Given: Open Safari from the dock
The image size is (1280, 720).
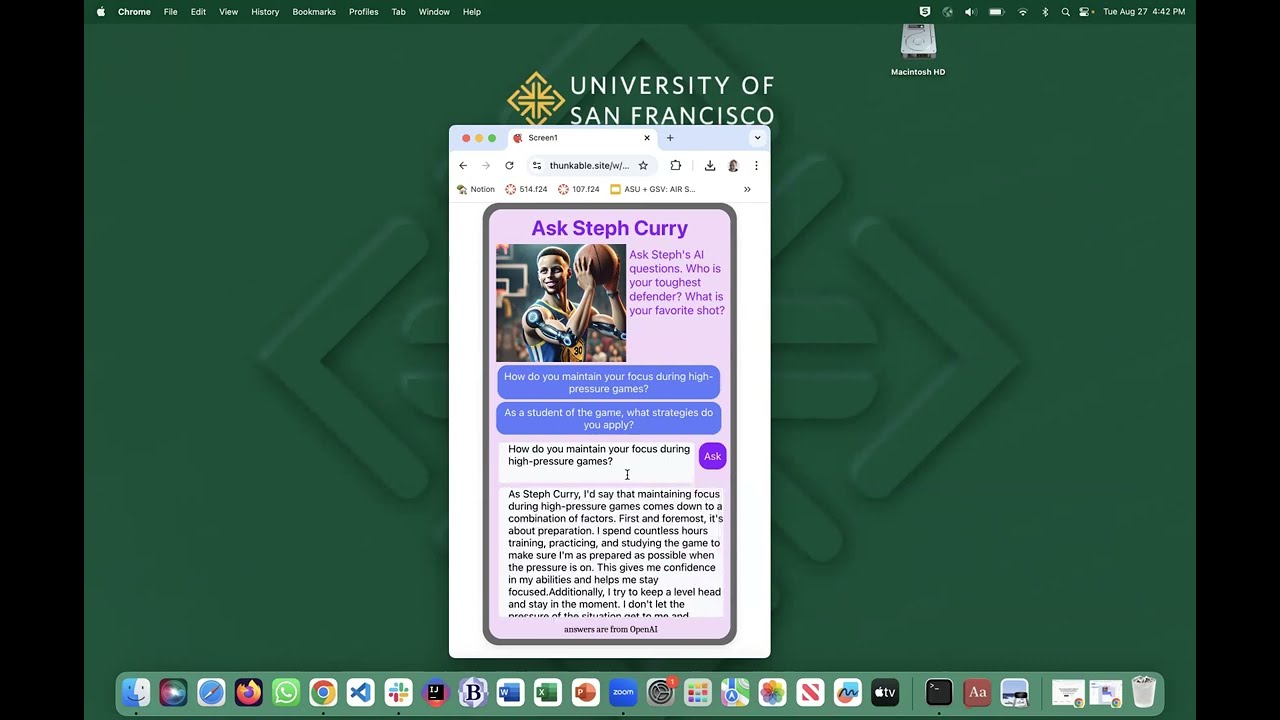Looking at the screenshot, I should click(211, 692).
